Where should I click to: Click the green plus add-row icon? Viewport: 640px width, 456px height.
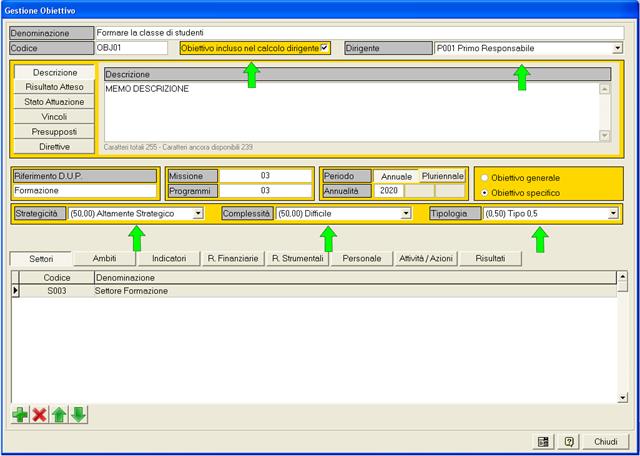coord(20,415)
